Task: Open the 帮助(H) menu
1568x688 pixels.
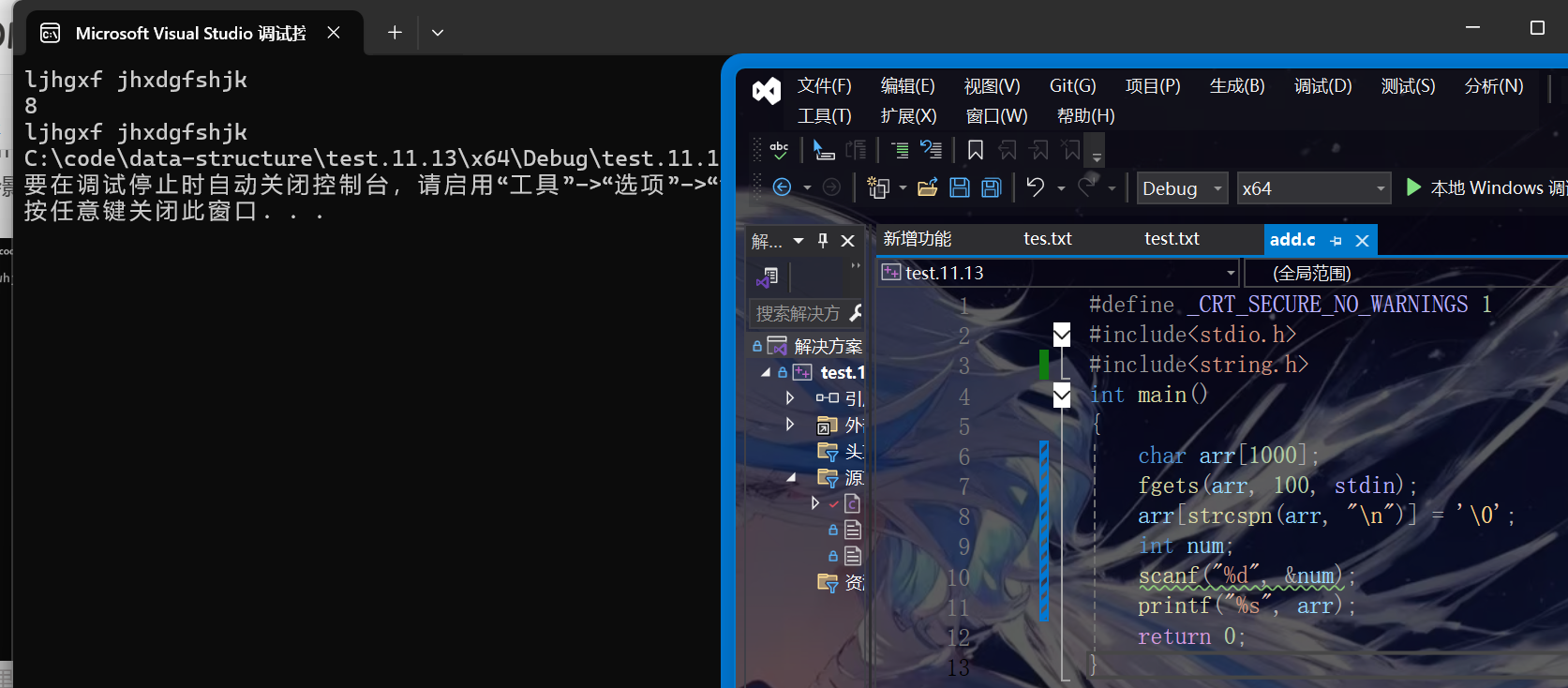Action: click(x=1086, y=116)
